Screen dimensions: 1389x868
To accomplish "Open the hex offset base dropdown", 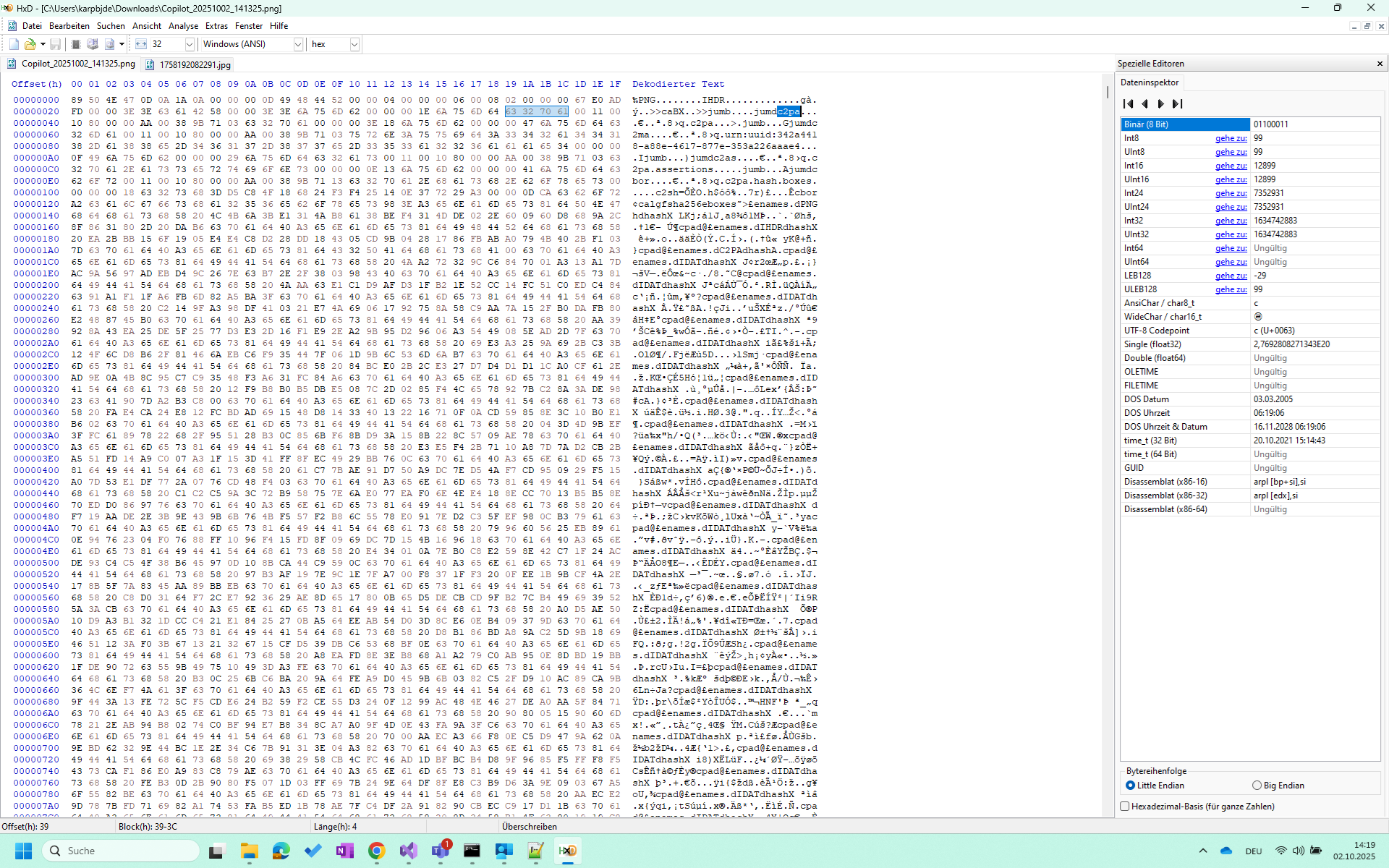I will click(x=354, y=44).
